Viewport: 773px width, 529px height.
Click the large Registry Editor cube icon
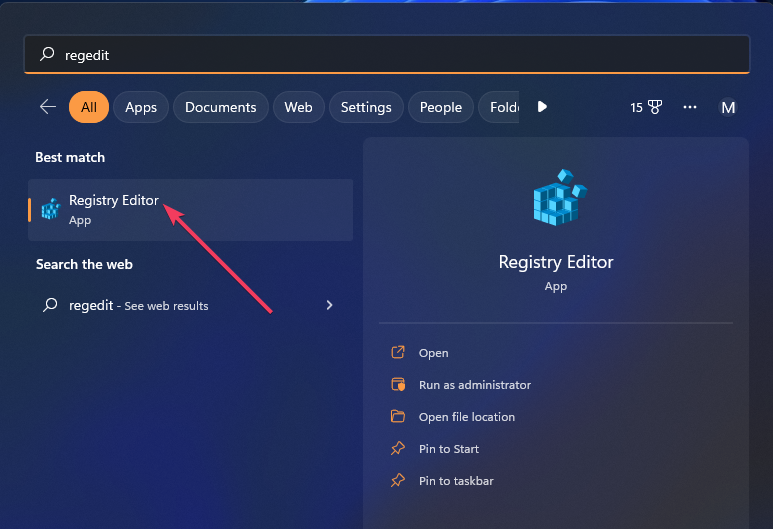[560, 198]
